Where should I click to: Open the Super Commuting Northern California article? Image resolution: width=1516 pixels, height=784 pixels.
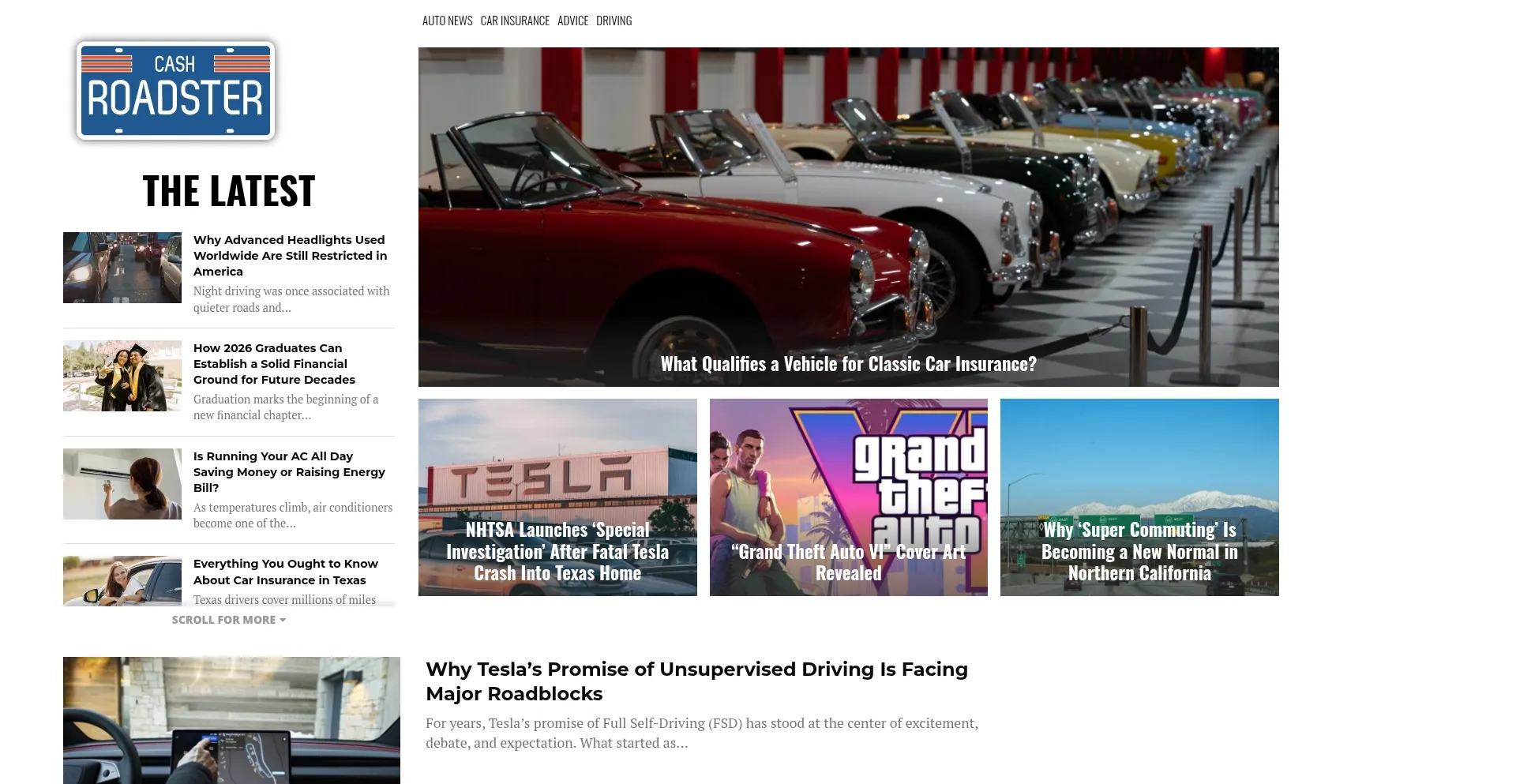point(1139,497)
